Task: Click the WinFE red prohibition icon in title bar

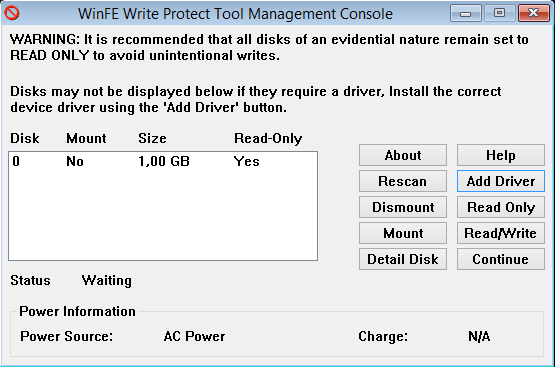Action: [12, 13]
